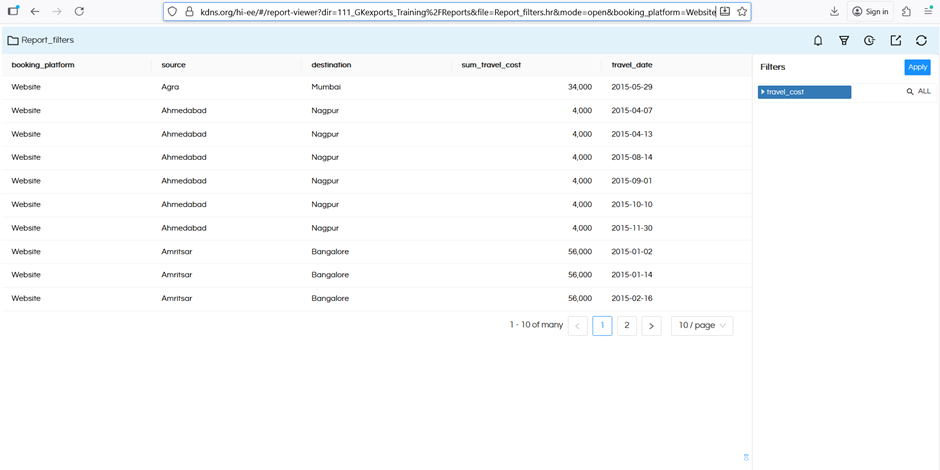This screenshot has height=470, width=940.
Task: Go to page 2 of results
Action: pyautogui.click(x=627, y=326)
